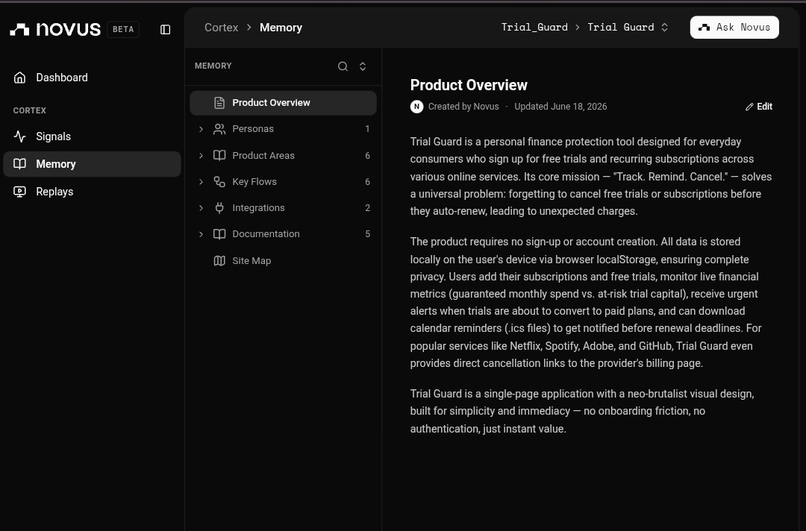
Task: Click the Product Areas label
Action: (263, 155)
